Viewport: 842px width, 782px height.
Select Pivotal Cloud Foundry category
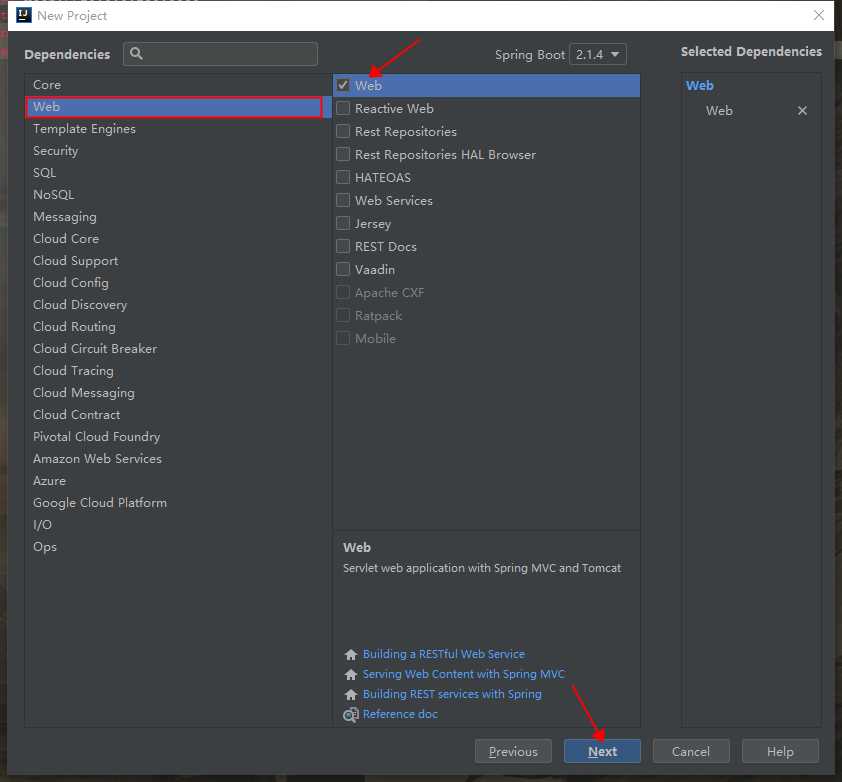coord(178,437)
